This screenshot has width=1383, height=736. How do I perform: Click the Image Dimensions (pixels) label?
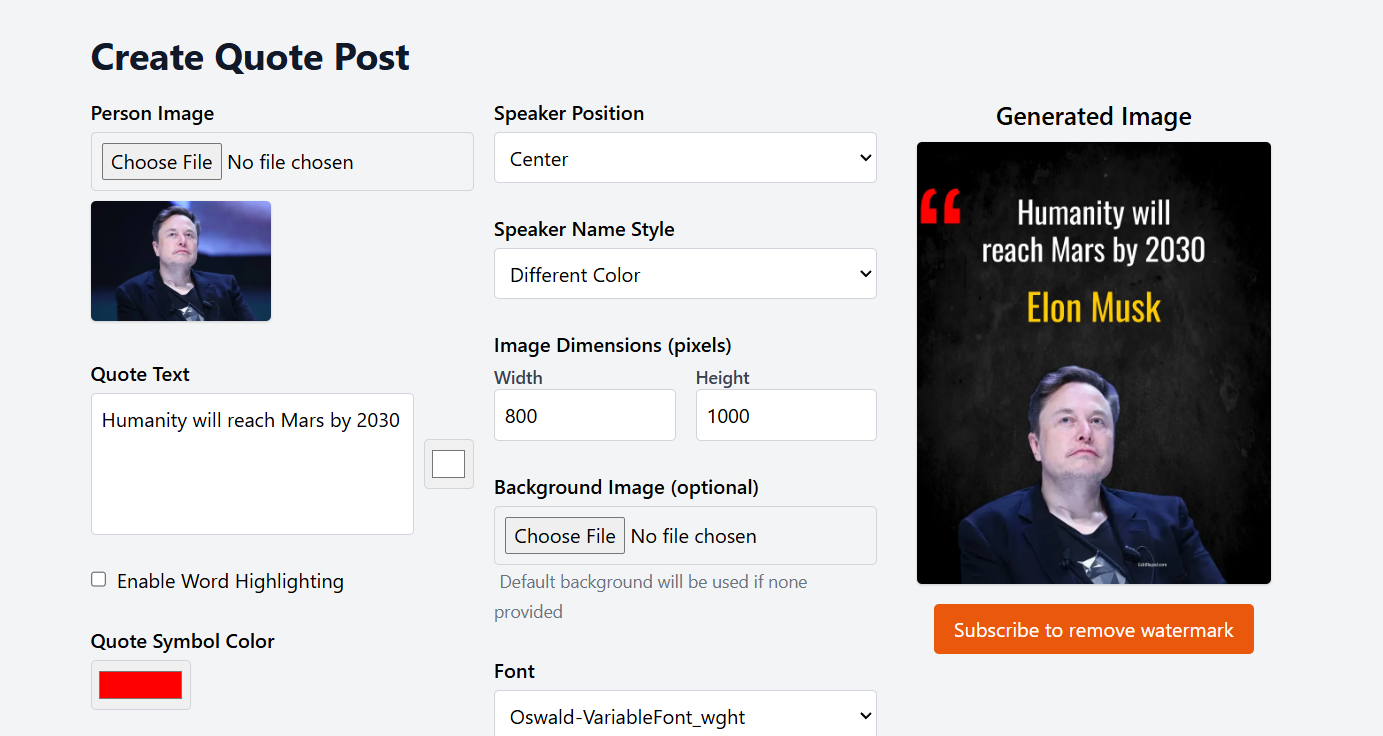click(x=613, y=345)
